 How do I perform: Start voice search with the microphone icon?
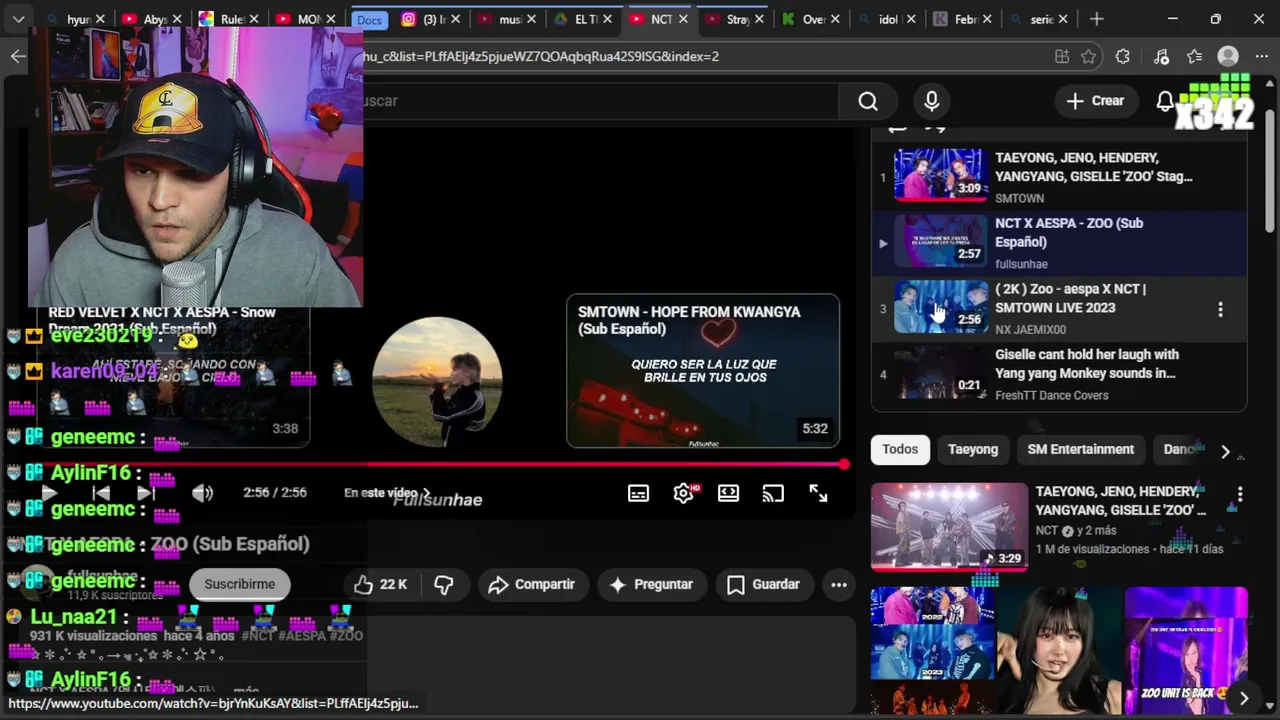coord(931,101)
